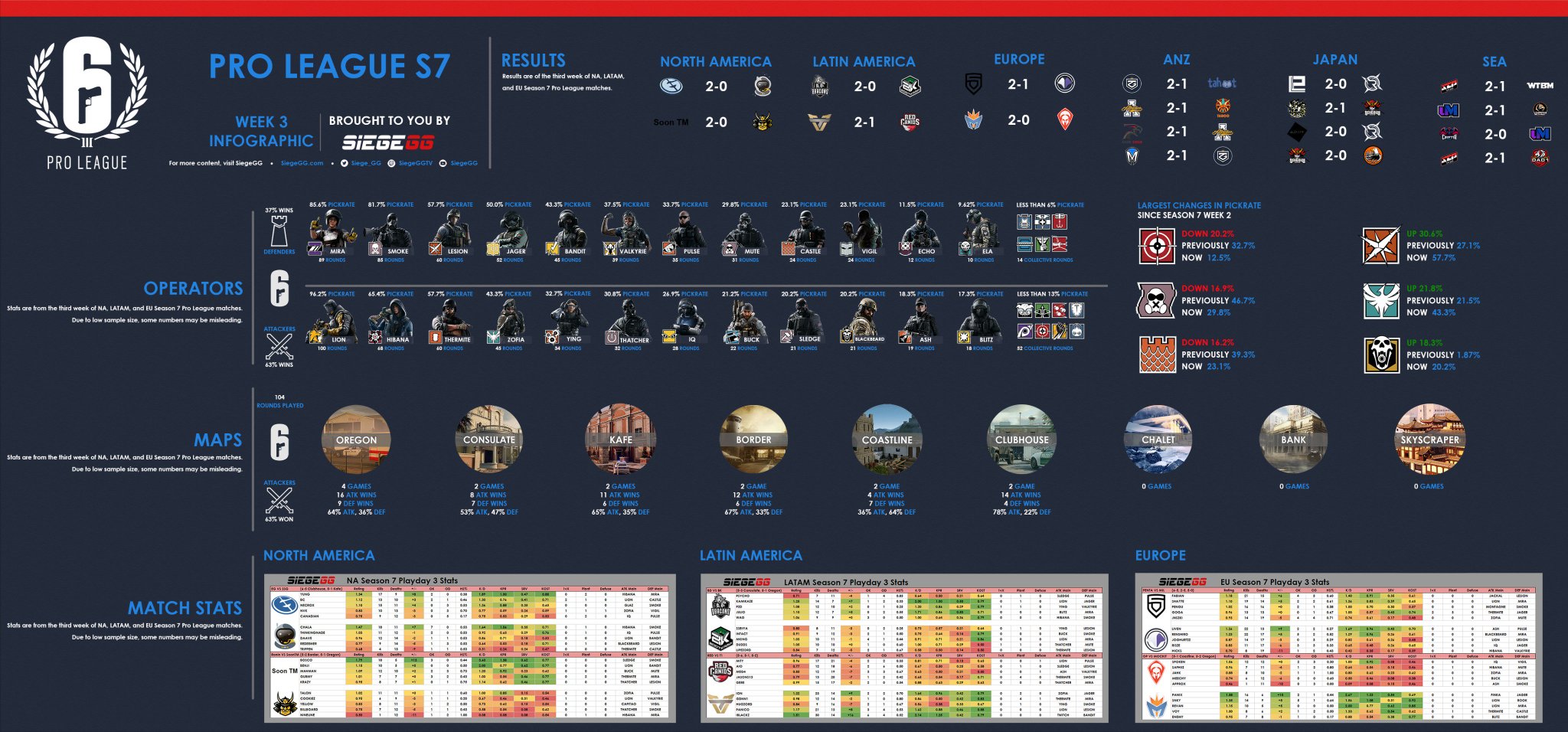Click the Pro League laurel logo
1568x732 pixels.
[x=87, y=102]
